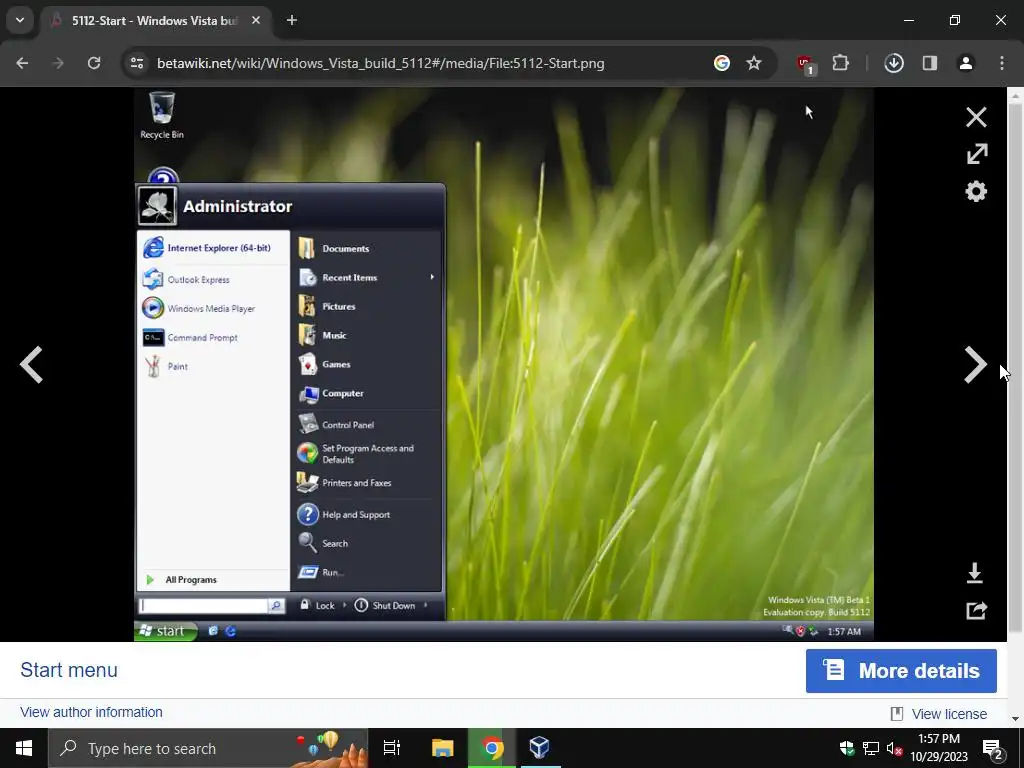
Task: Go back to the previous page
Action: pos(22,63)
